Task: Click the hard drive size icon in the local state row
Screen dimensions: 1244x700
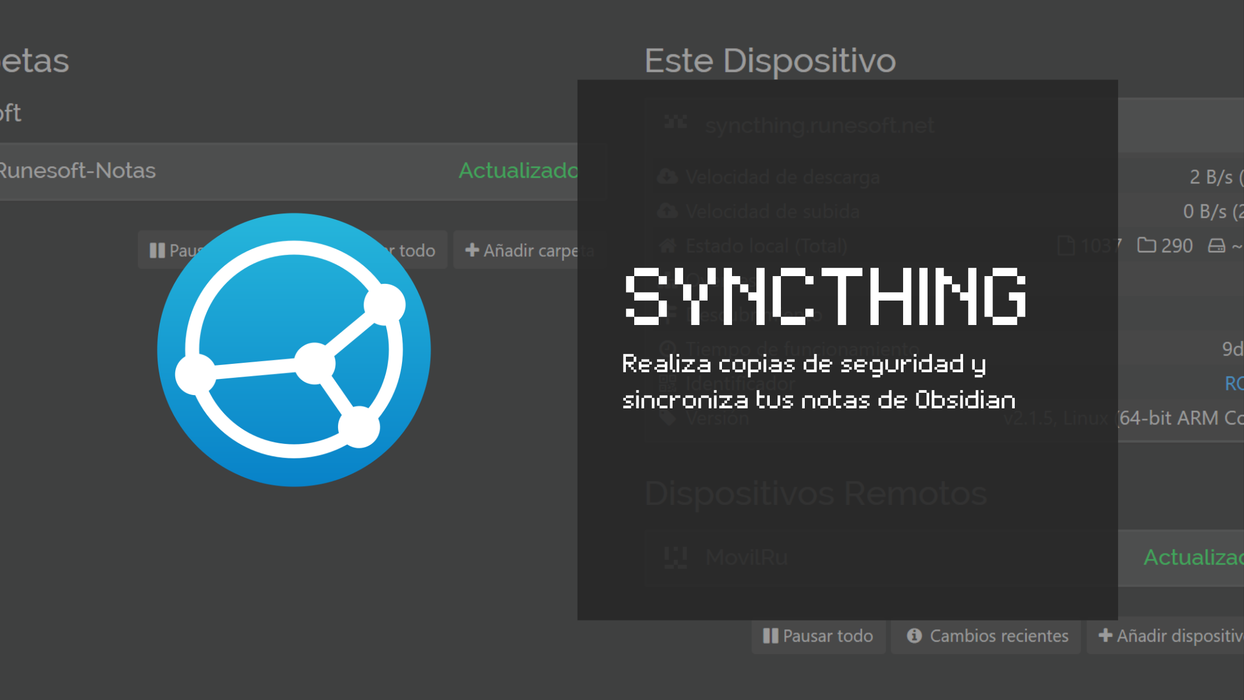Action: [x=1217, y=245]
